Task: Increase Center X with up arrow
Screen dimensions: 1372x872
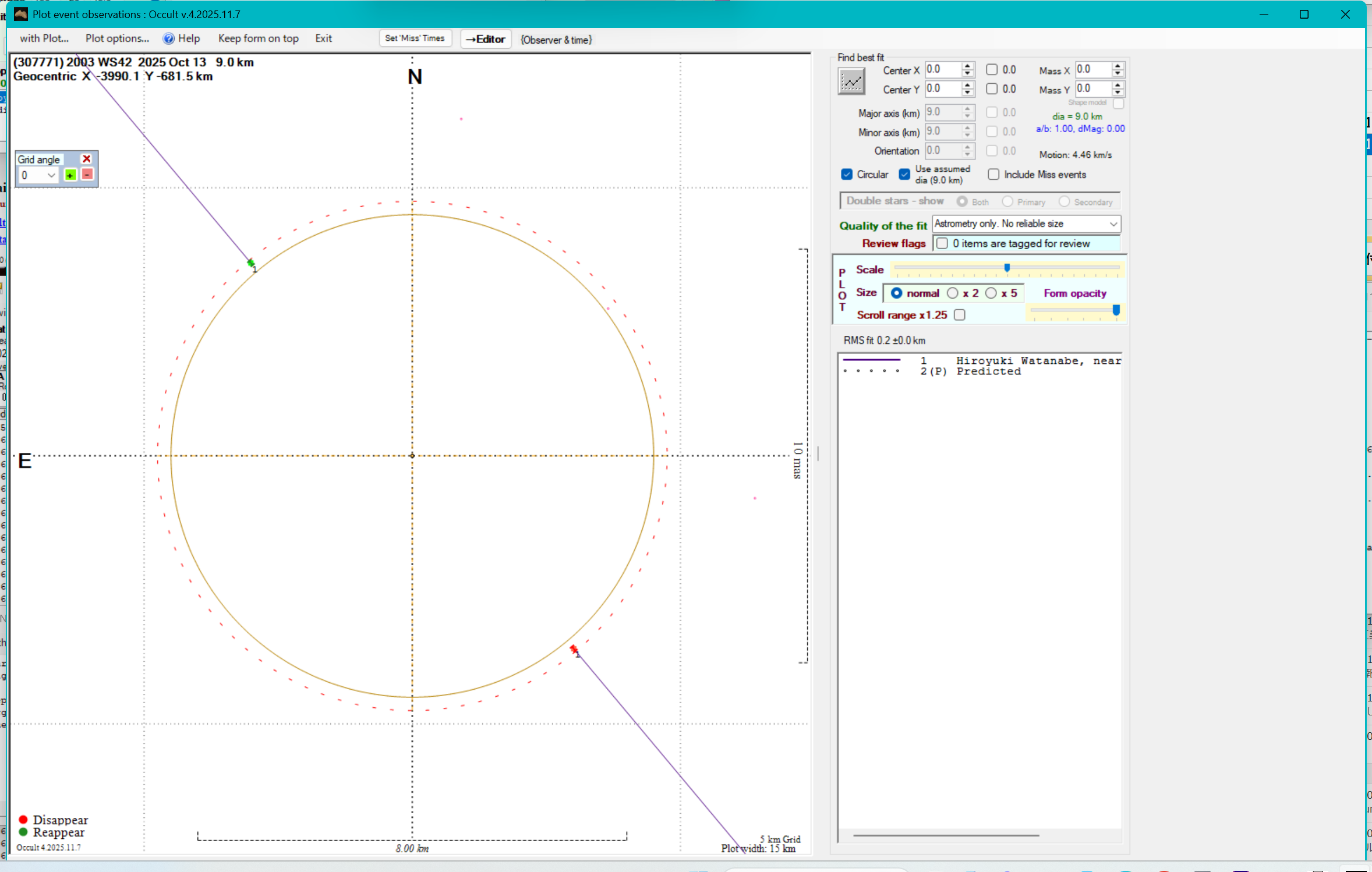Action: point(968,66)
